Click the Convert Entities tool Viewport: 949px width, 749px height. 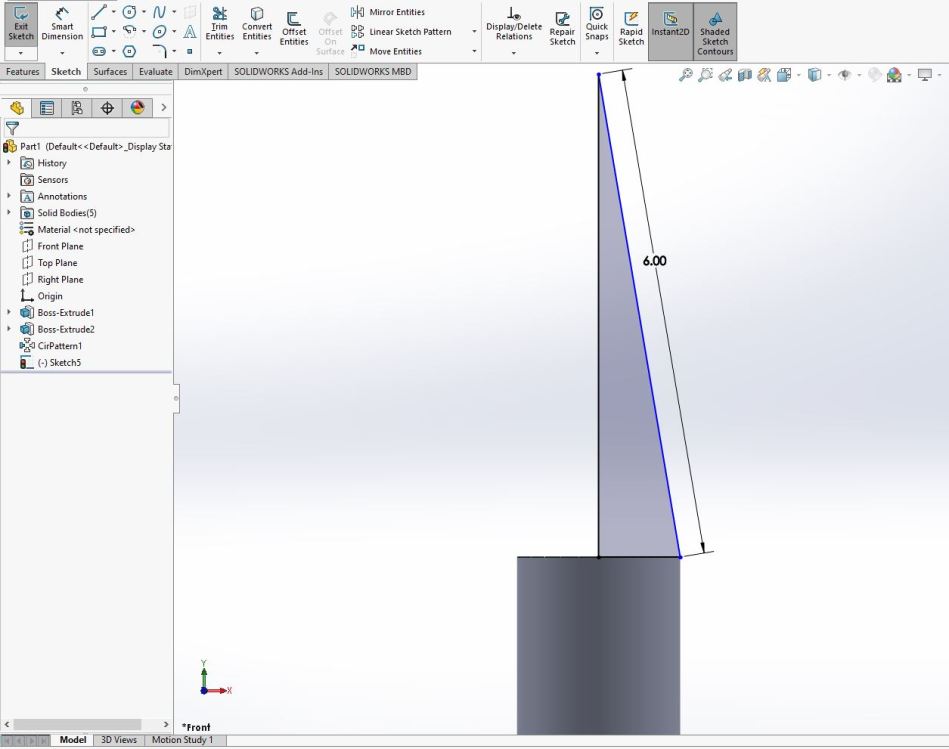(257, 24)
